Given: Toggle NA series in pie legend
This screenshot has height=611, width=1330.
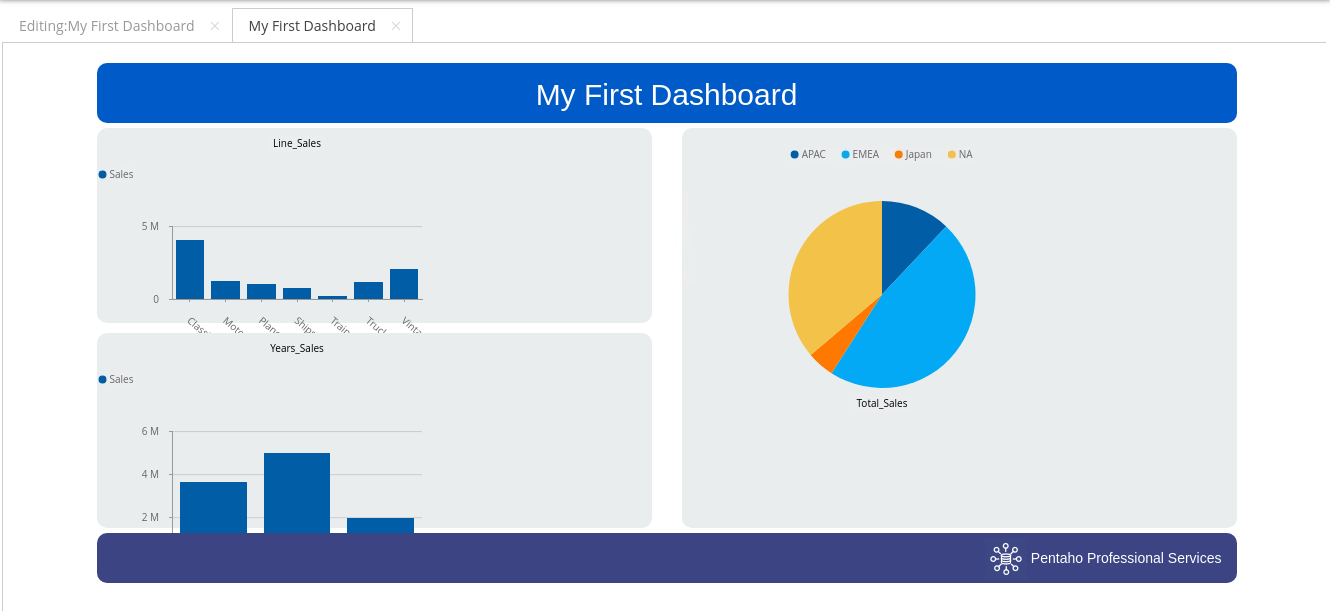Looking at the screenshot, I should (960, 154).
